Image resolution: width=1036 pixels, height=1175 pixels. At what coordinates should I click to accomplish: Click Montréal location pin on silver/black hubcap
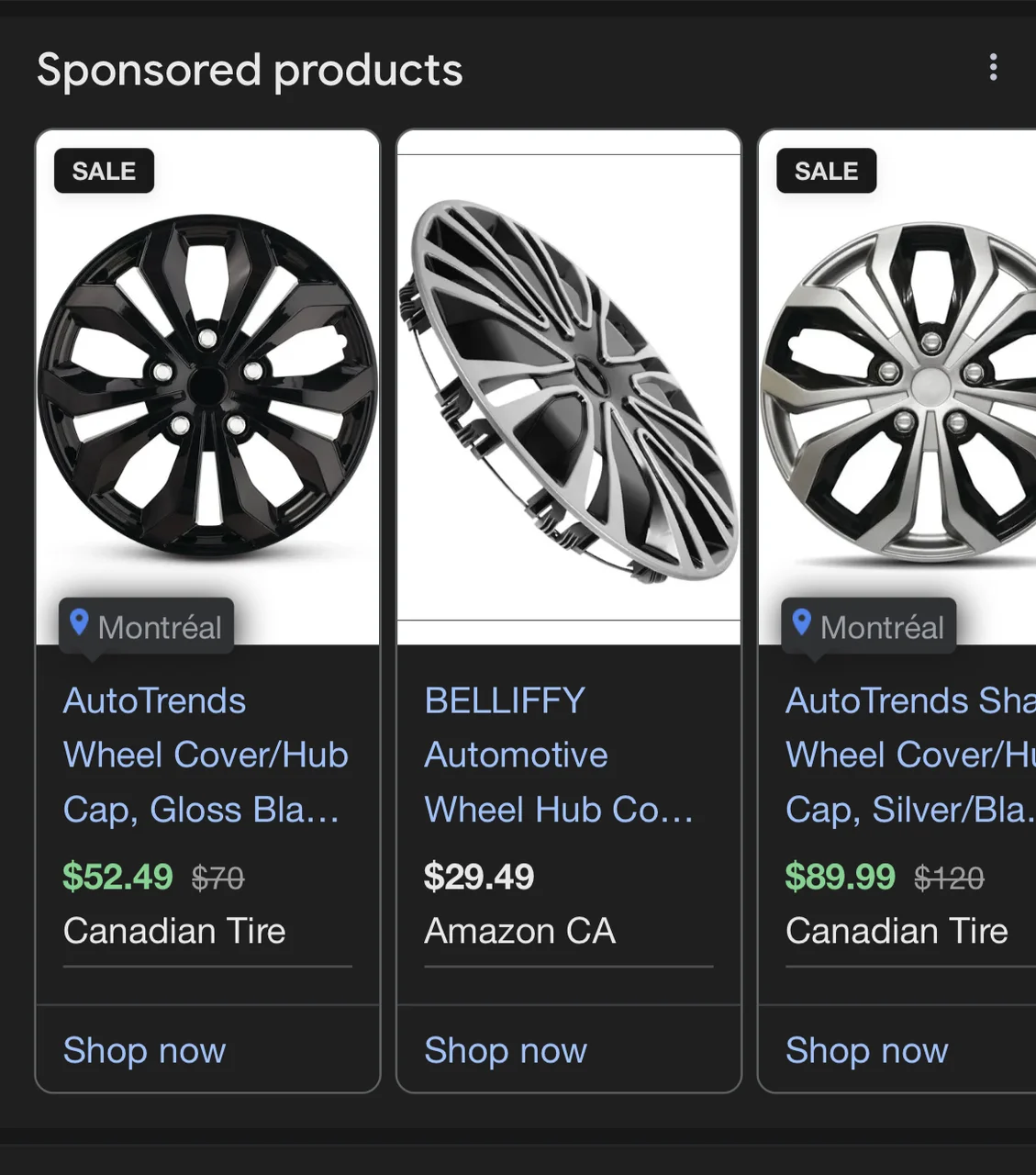[869, 627]
